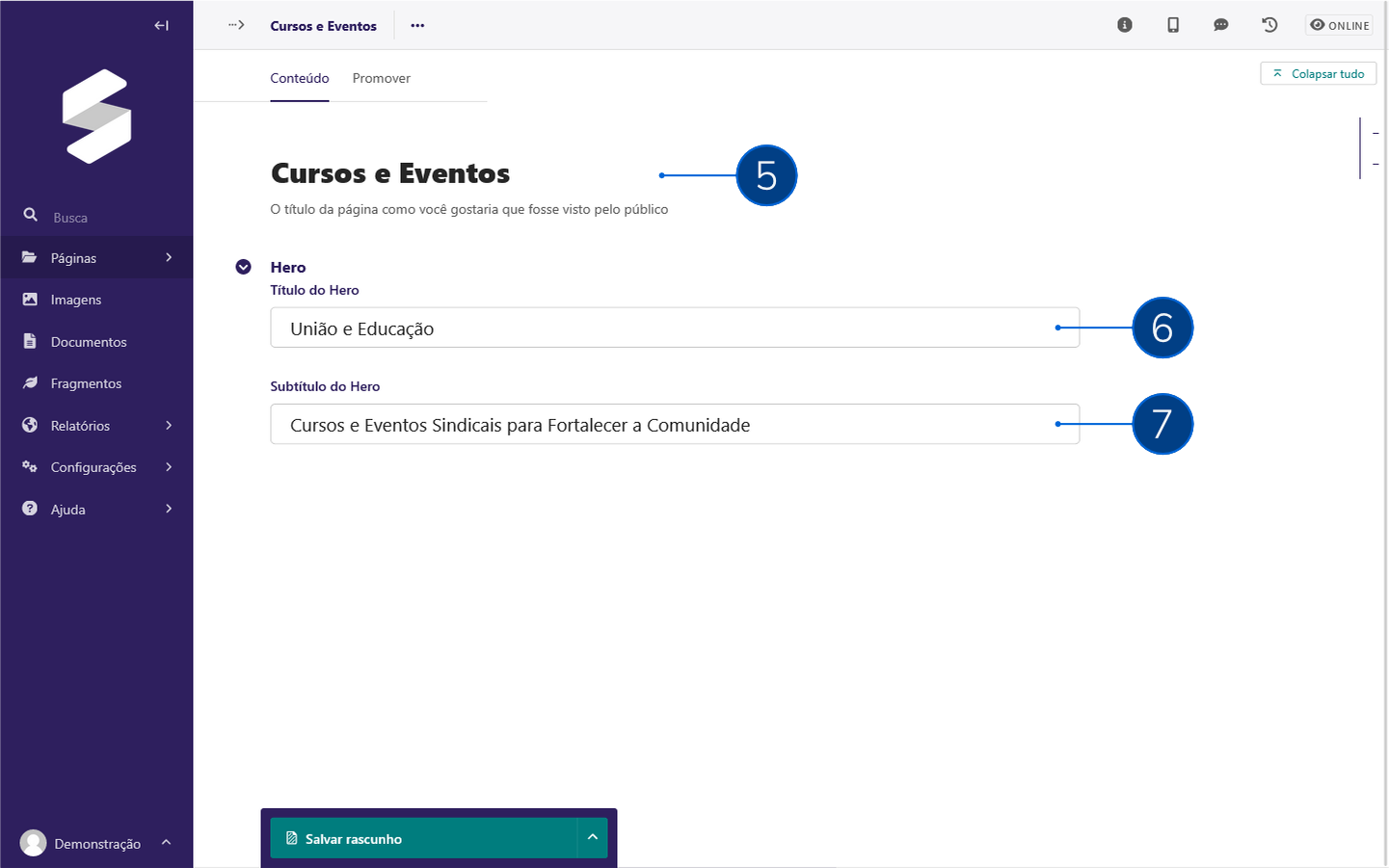The width and height of the screenshot is (1389, 868).
Task: Toggle the ONLINE visibility status
Action: coord(1339,25)
